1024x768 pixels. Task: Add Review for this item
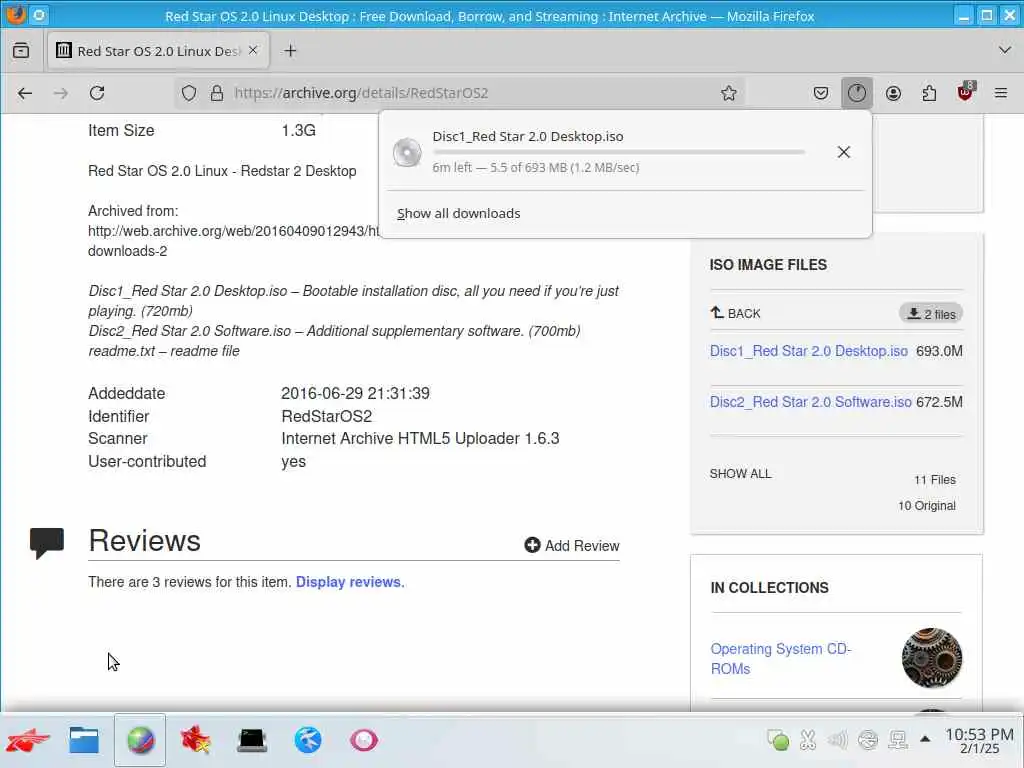tap(572, 545)
